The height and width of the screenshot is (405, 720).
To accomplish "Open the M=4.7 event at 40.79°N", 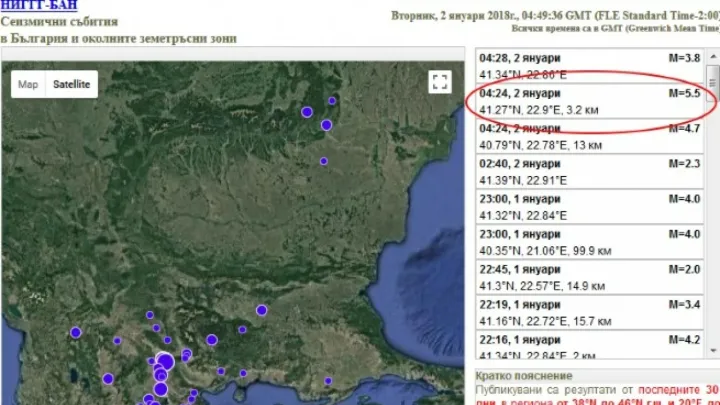I will pos(590,136).
